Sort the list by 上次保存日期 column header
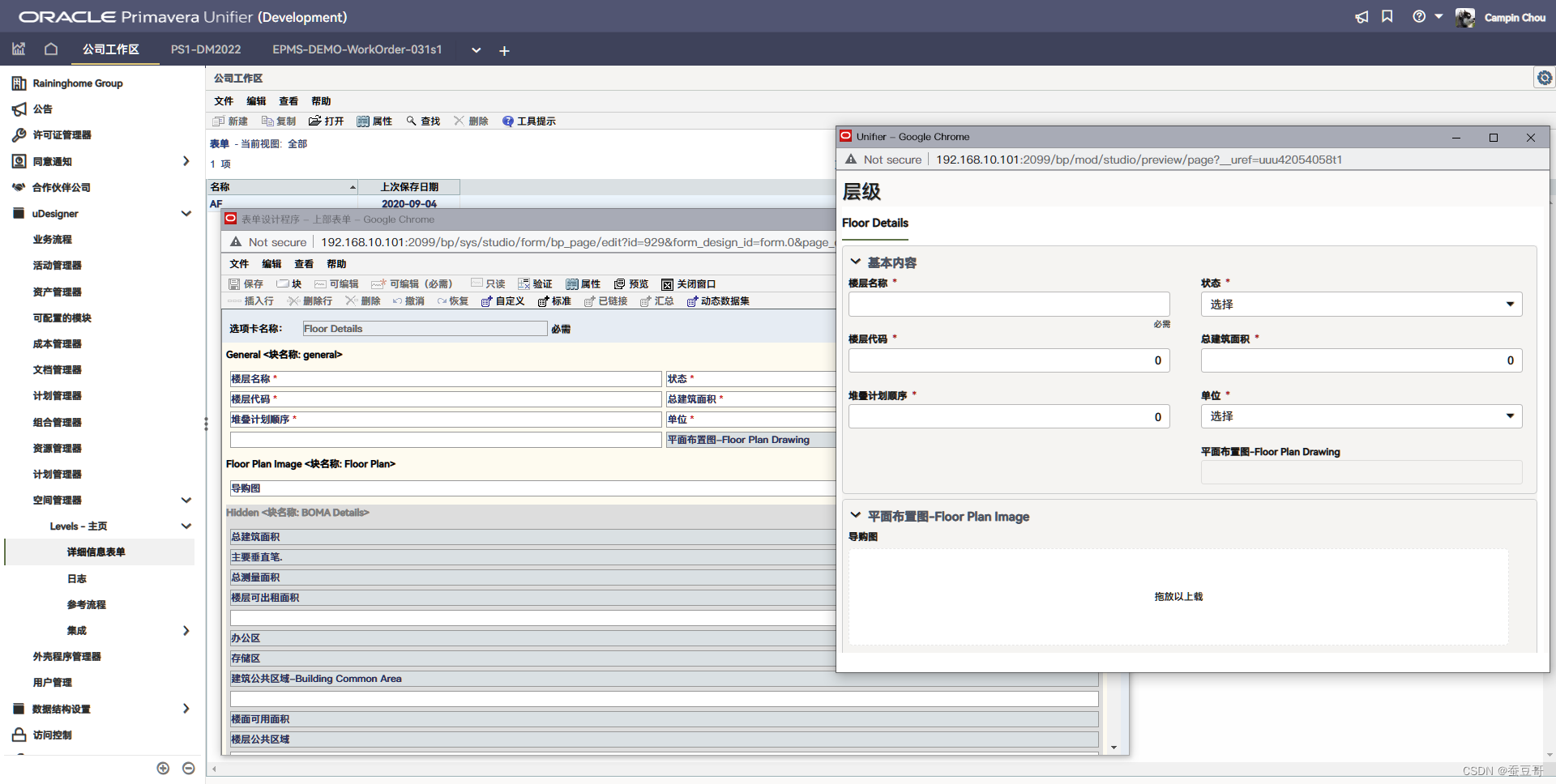Viewport: 1556px width, 784px height. (x=409, y=187)
